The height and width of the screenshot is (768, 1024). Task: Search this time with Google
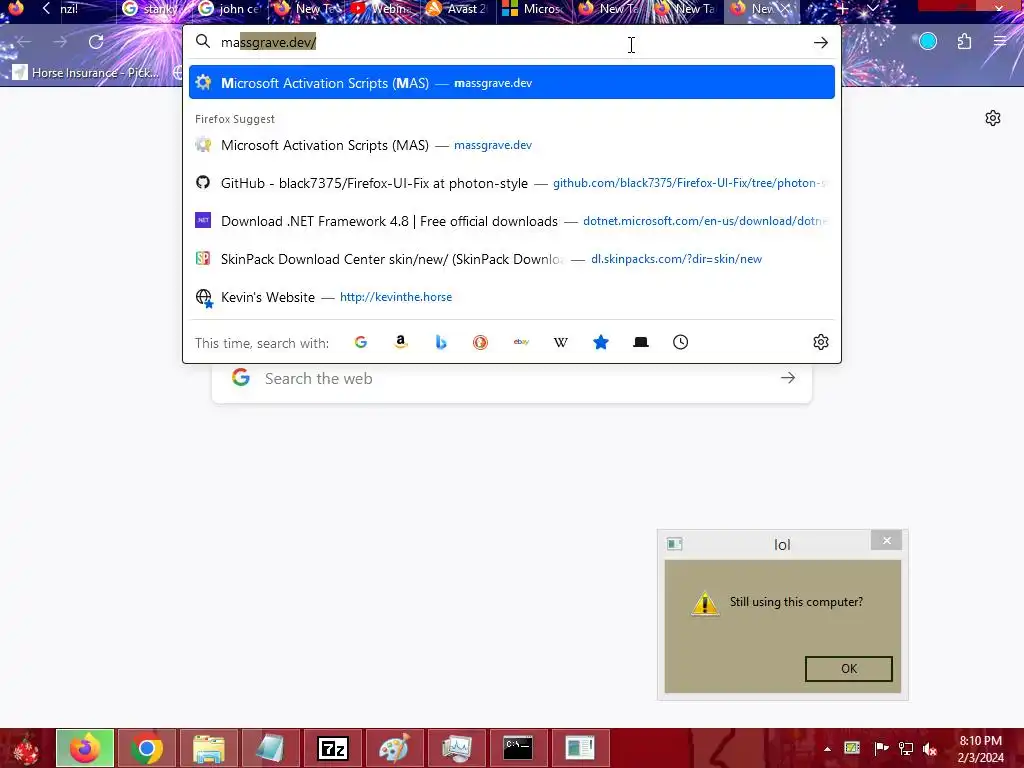pyautogui.click(x=360, y=342)
